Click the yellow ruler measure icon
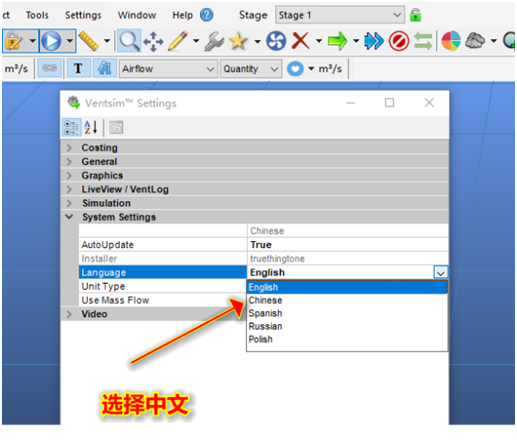This screenshot has height=445, width=517. pos(88,41)
